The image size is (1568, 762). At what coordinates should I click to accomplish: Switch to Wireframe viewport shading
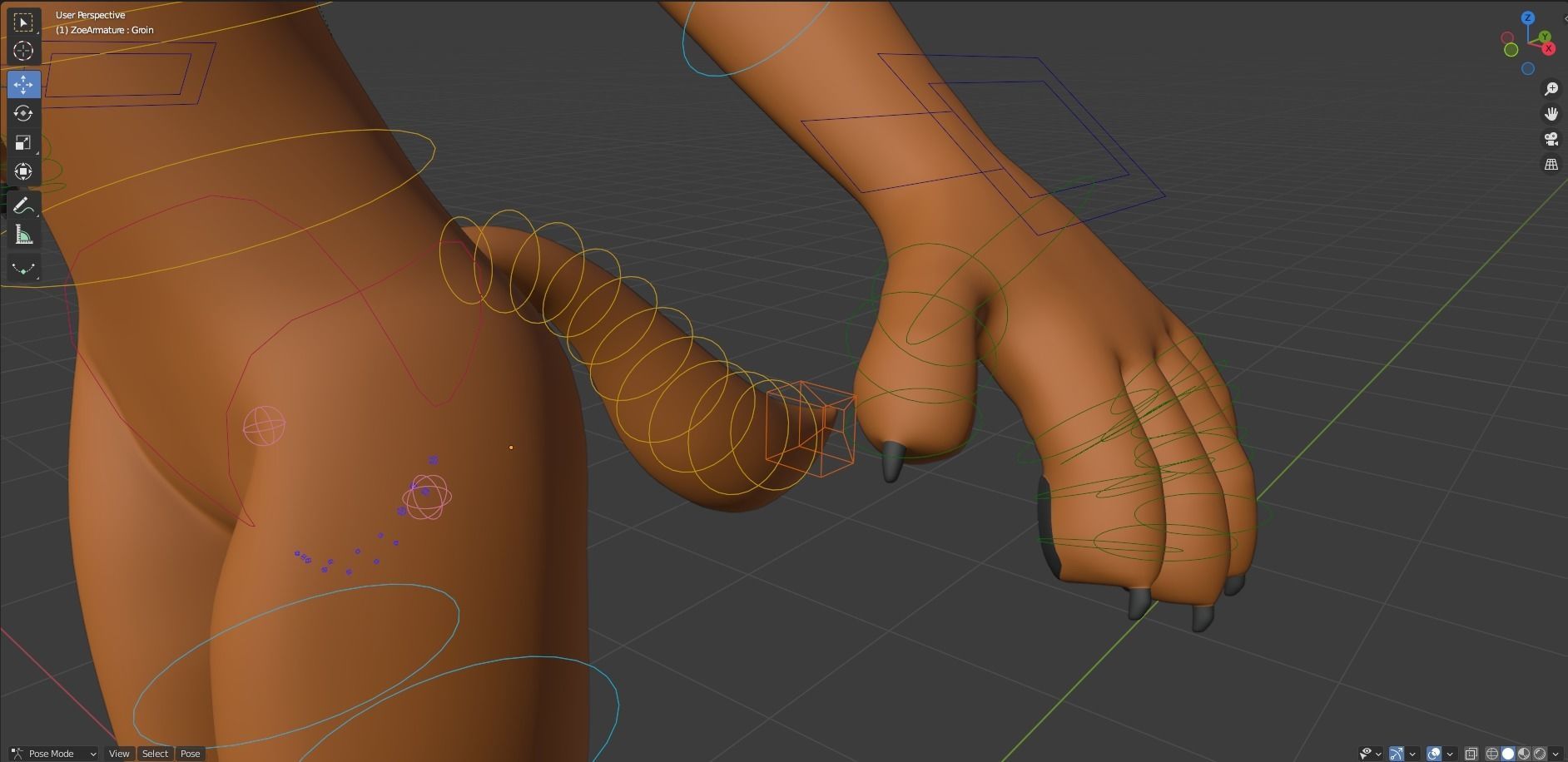click(x=1492, y=754)
